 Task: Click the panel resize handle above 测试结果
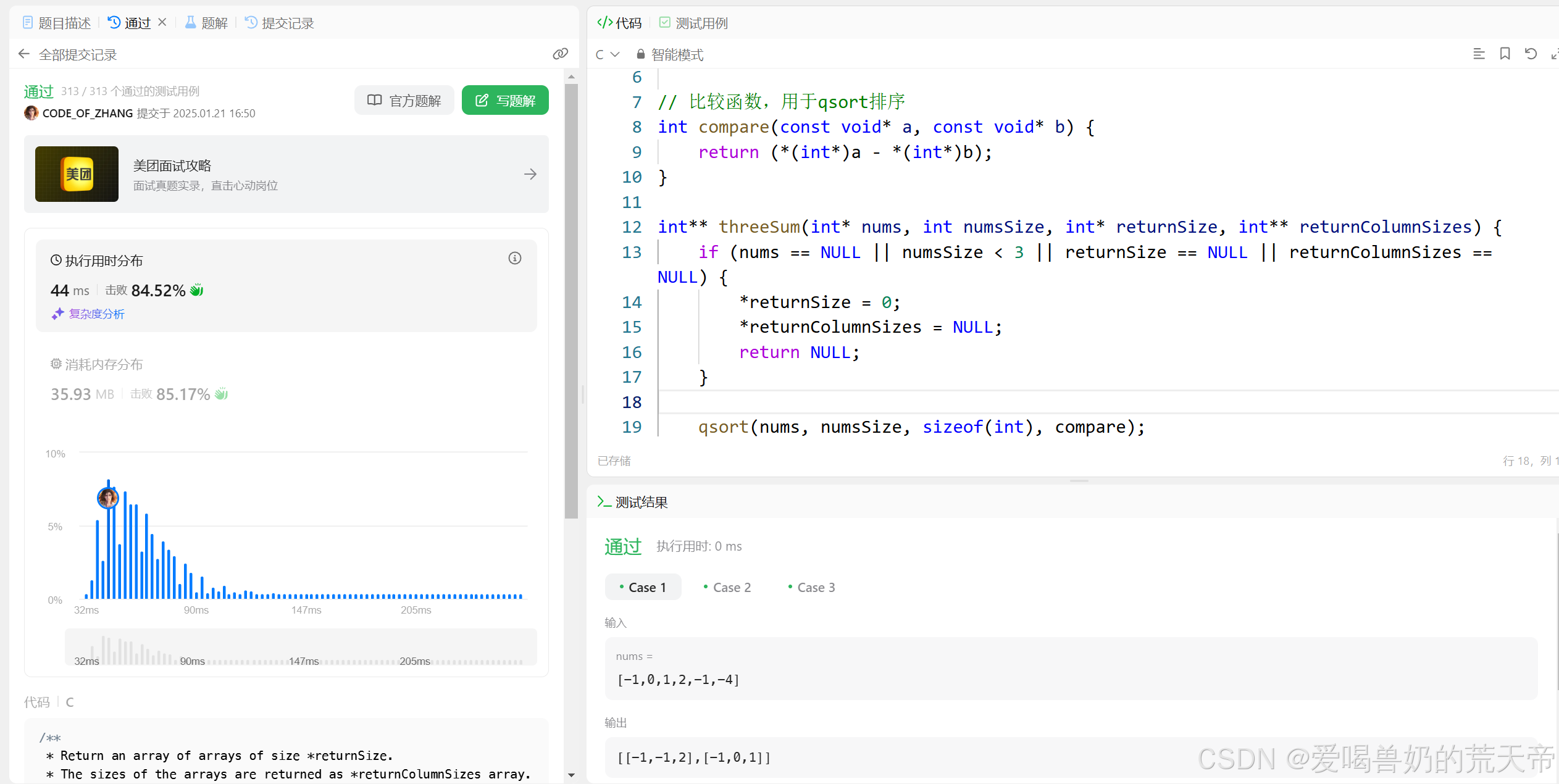(x=1079, y=480)
